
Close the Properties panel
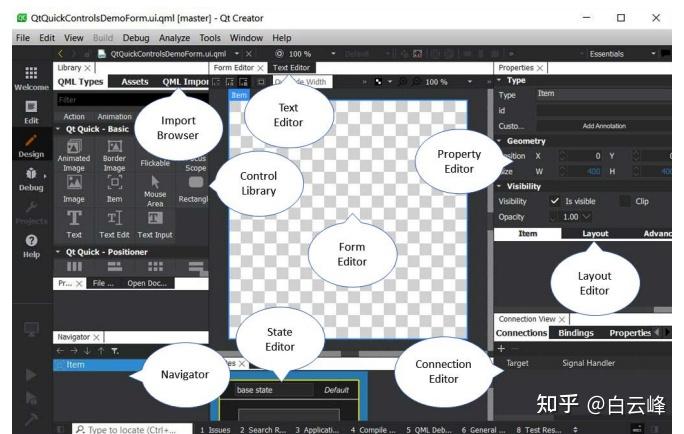click(x=540, y=68)
